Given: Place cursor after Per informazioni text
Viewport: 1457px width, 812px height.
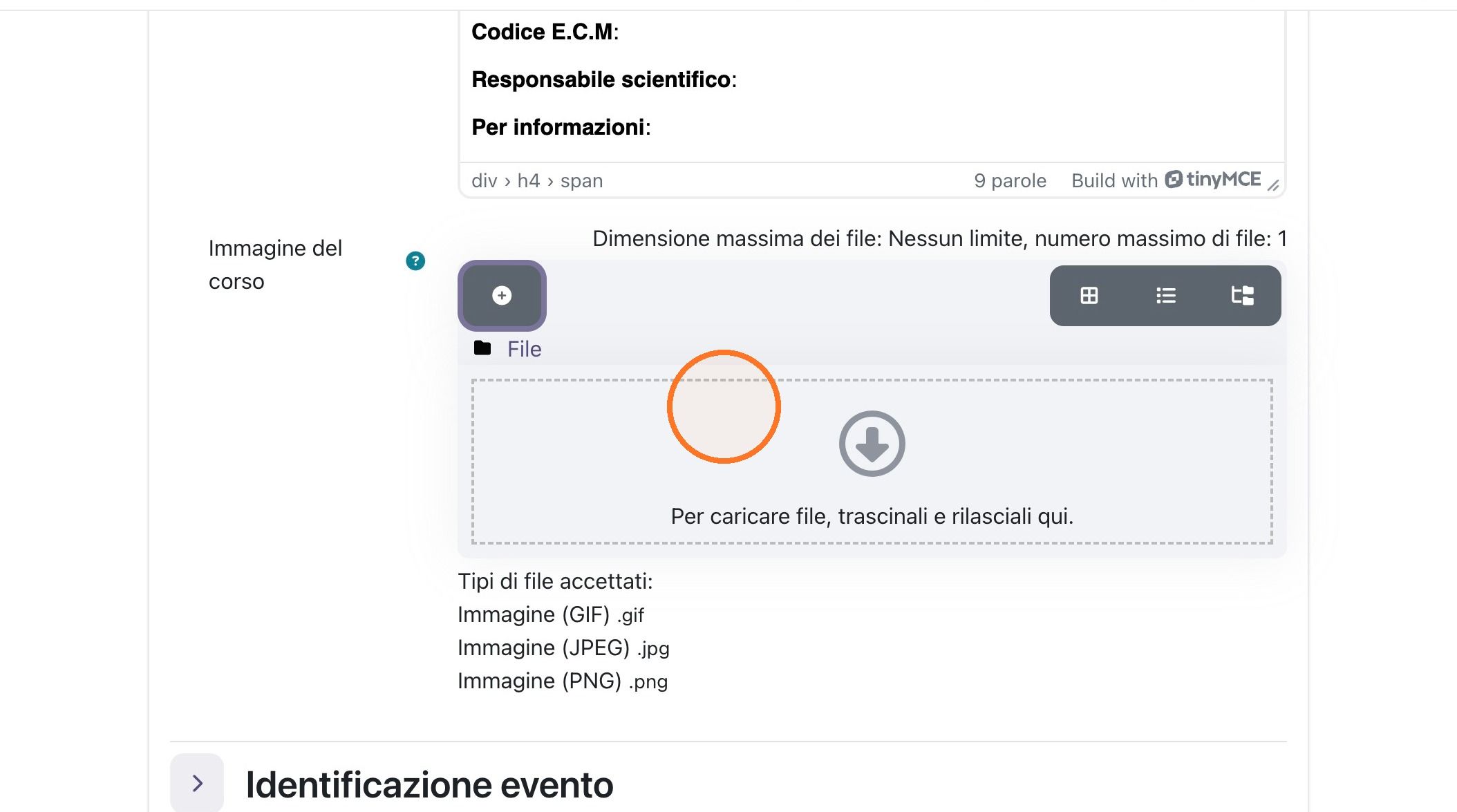Looking at the screenshot, I should [652, 127].
